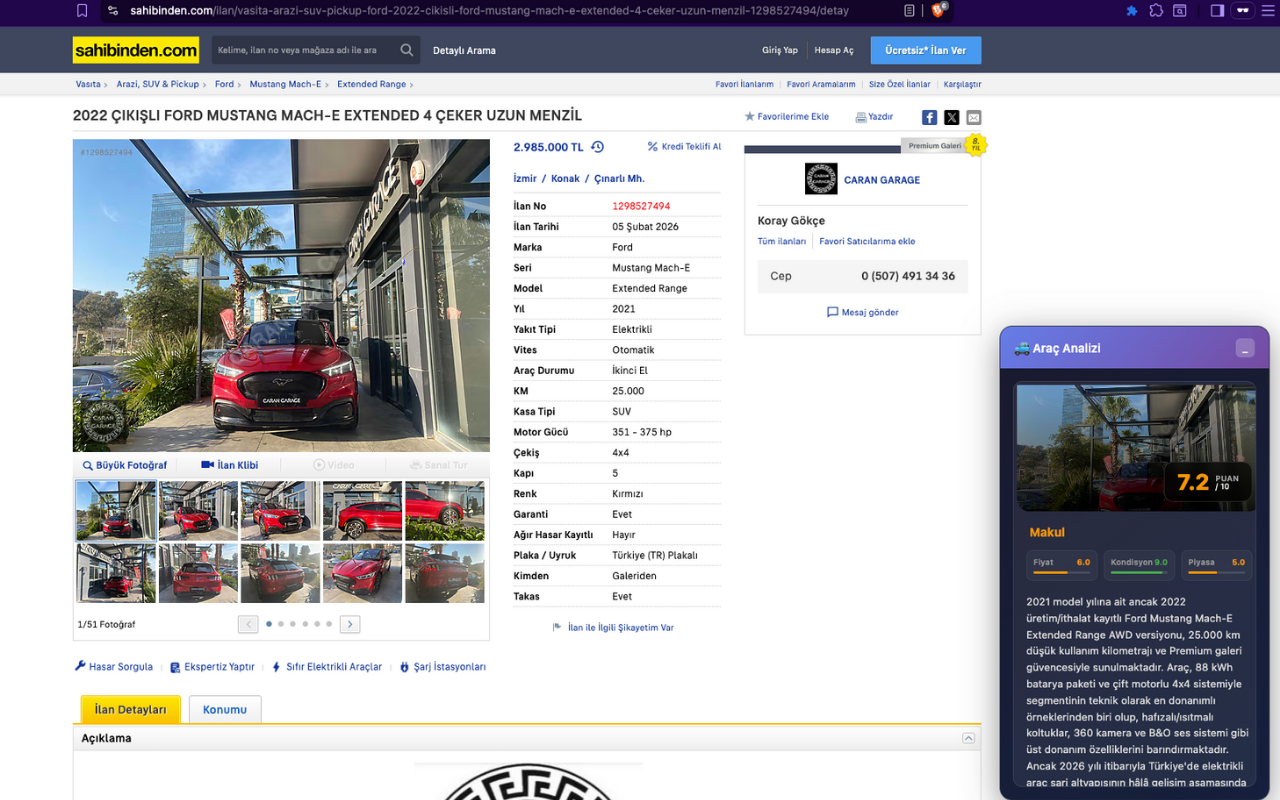The image size is (1280, 800).
Task: Send a message via Mesaj gönder
Action: tap(862, 312)
